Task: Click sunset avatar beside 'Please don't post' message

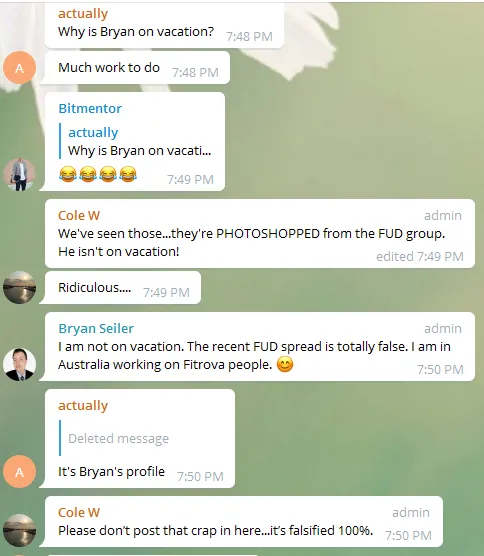Action: (x=20, y=530)
